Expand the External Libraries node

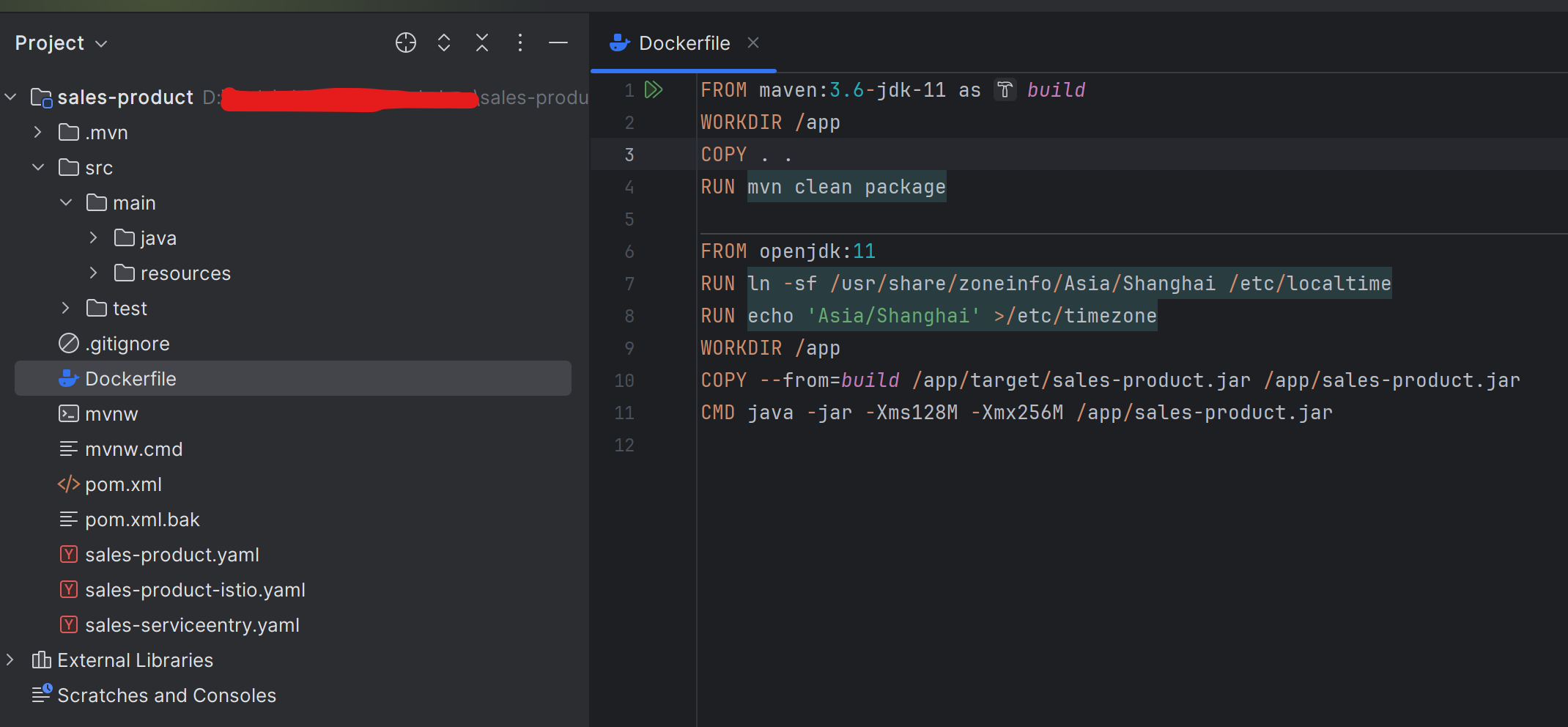(10, 660)
